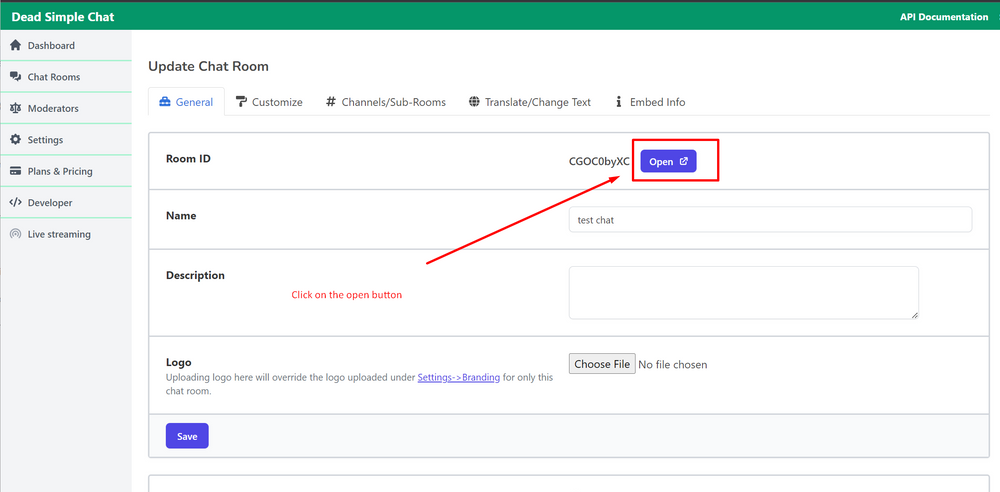The image size is (1000, 492).
Task: Open the API Documentation link
Action: 943,17
